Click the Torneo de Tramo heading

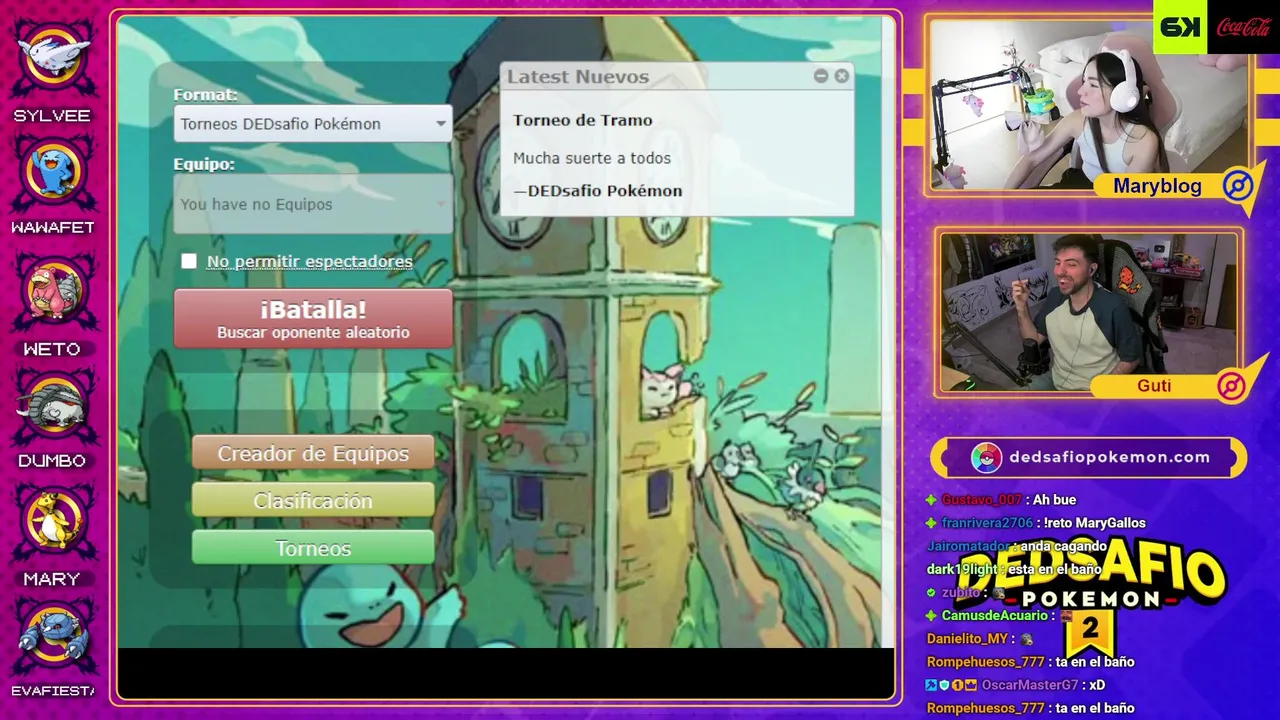[x=583, y=120]
